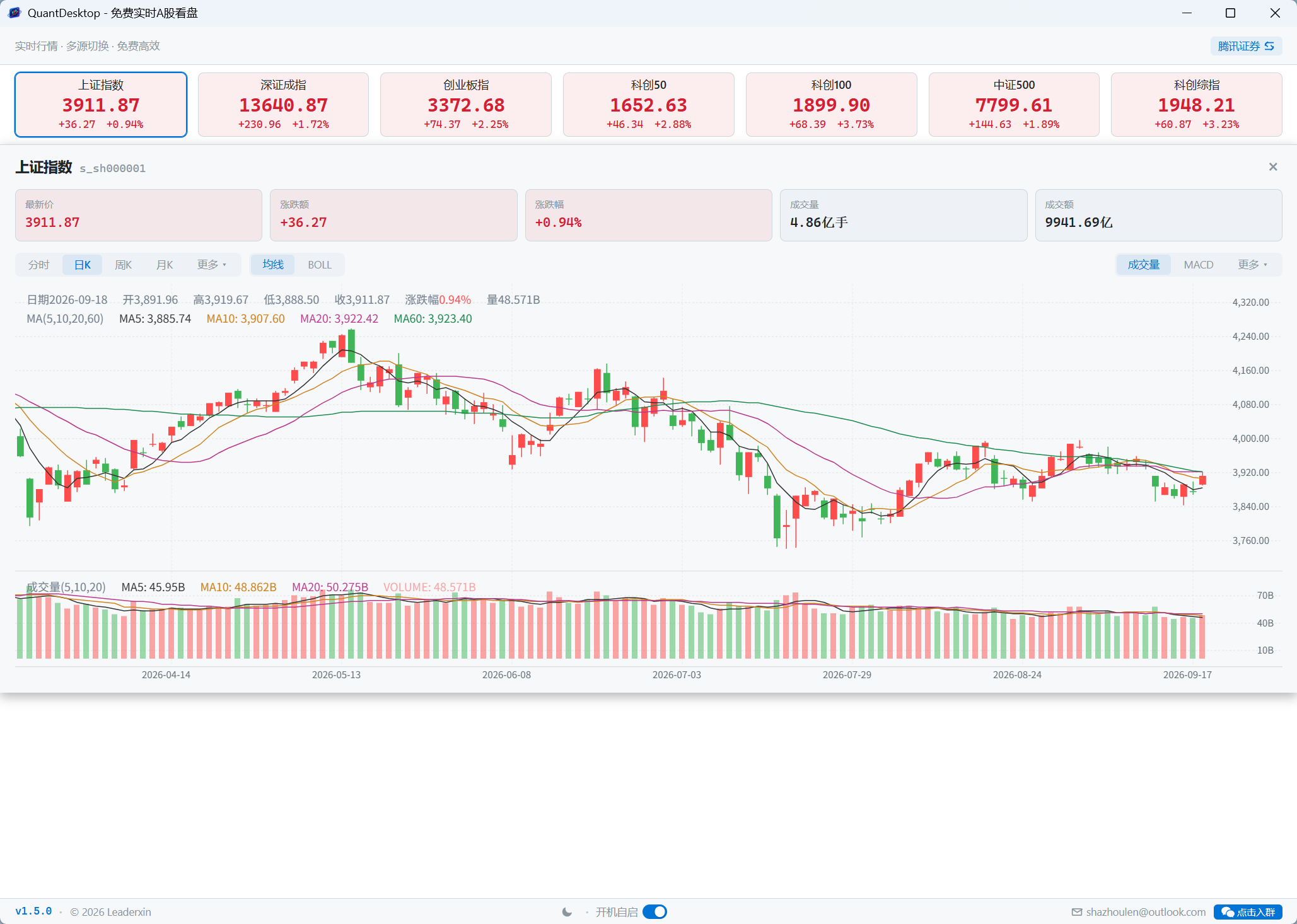1297x924 pixels.
Task: Click the 2026-07-03 date axis label
Action: pyautogui.click(x=677, y=675)
